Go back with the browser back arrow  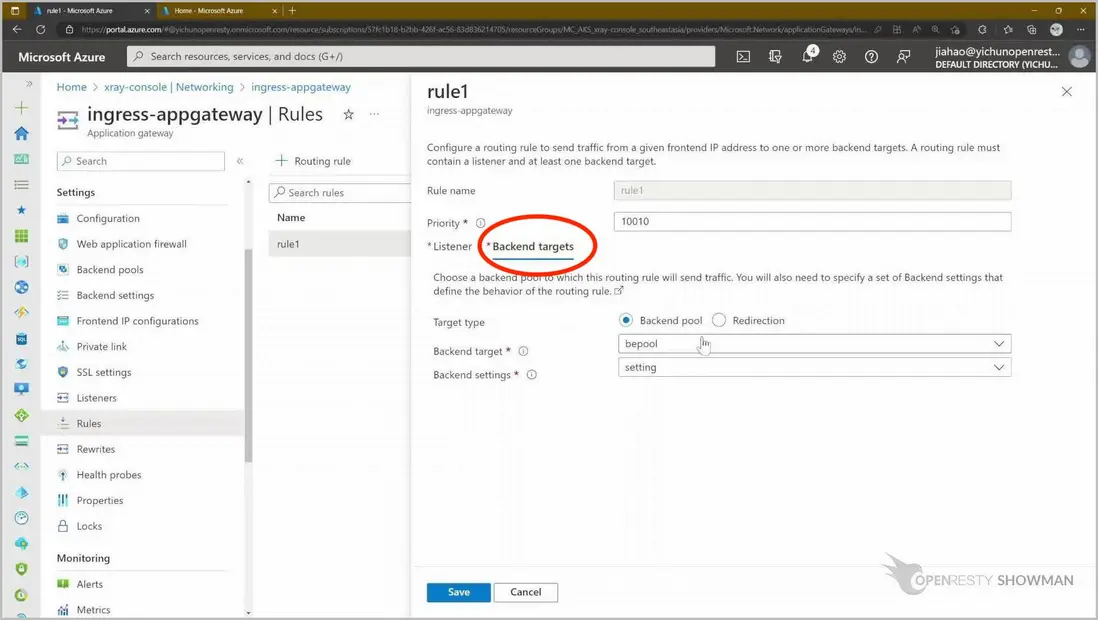click(18, 29)
